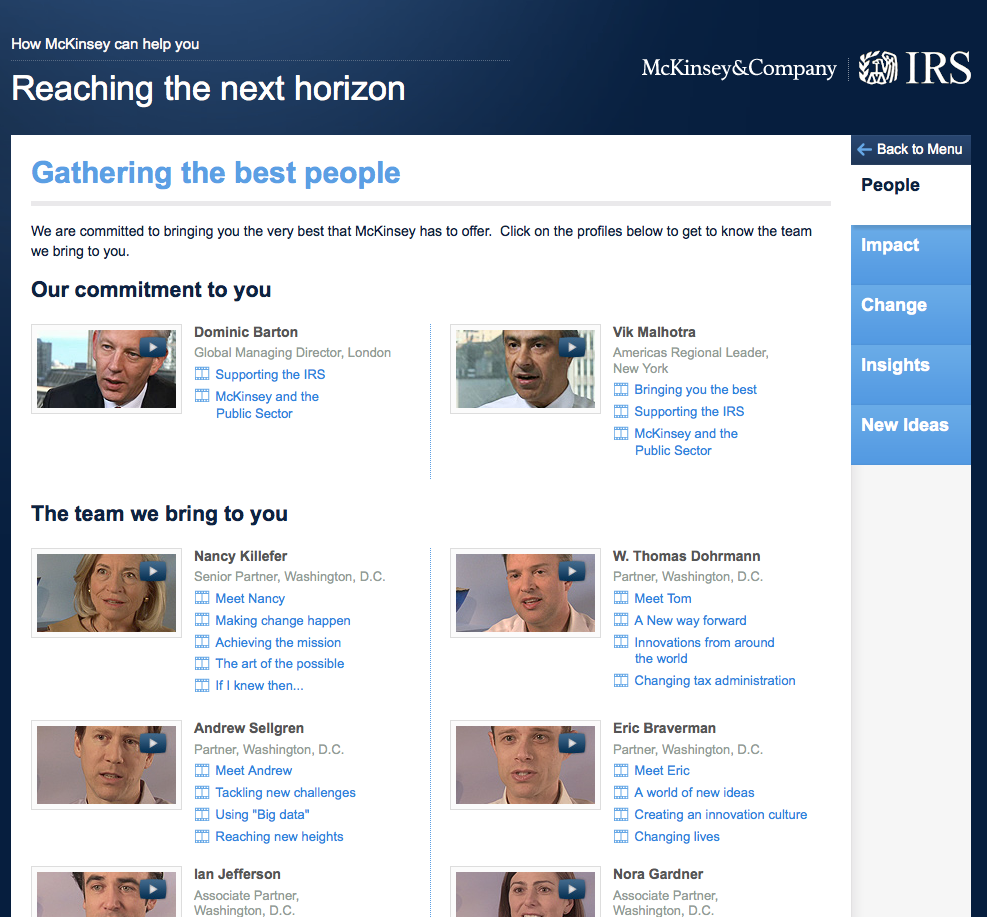Click film icon beside 'Using "Big data"'
The image size is (987, 917).
202,814
